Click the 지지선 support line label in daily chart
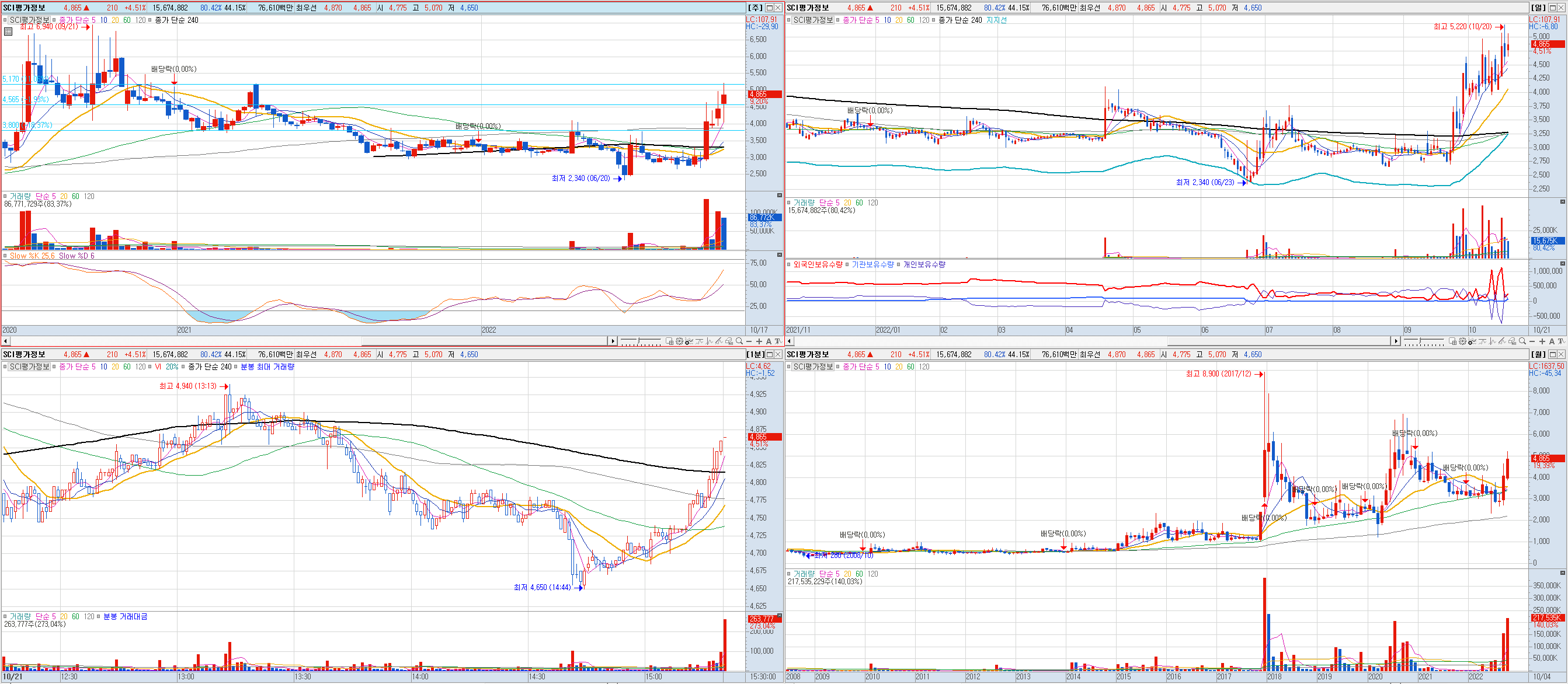The width and height of the screenshot is (1568, 684). pyautogui.click(x=996, y=20)
